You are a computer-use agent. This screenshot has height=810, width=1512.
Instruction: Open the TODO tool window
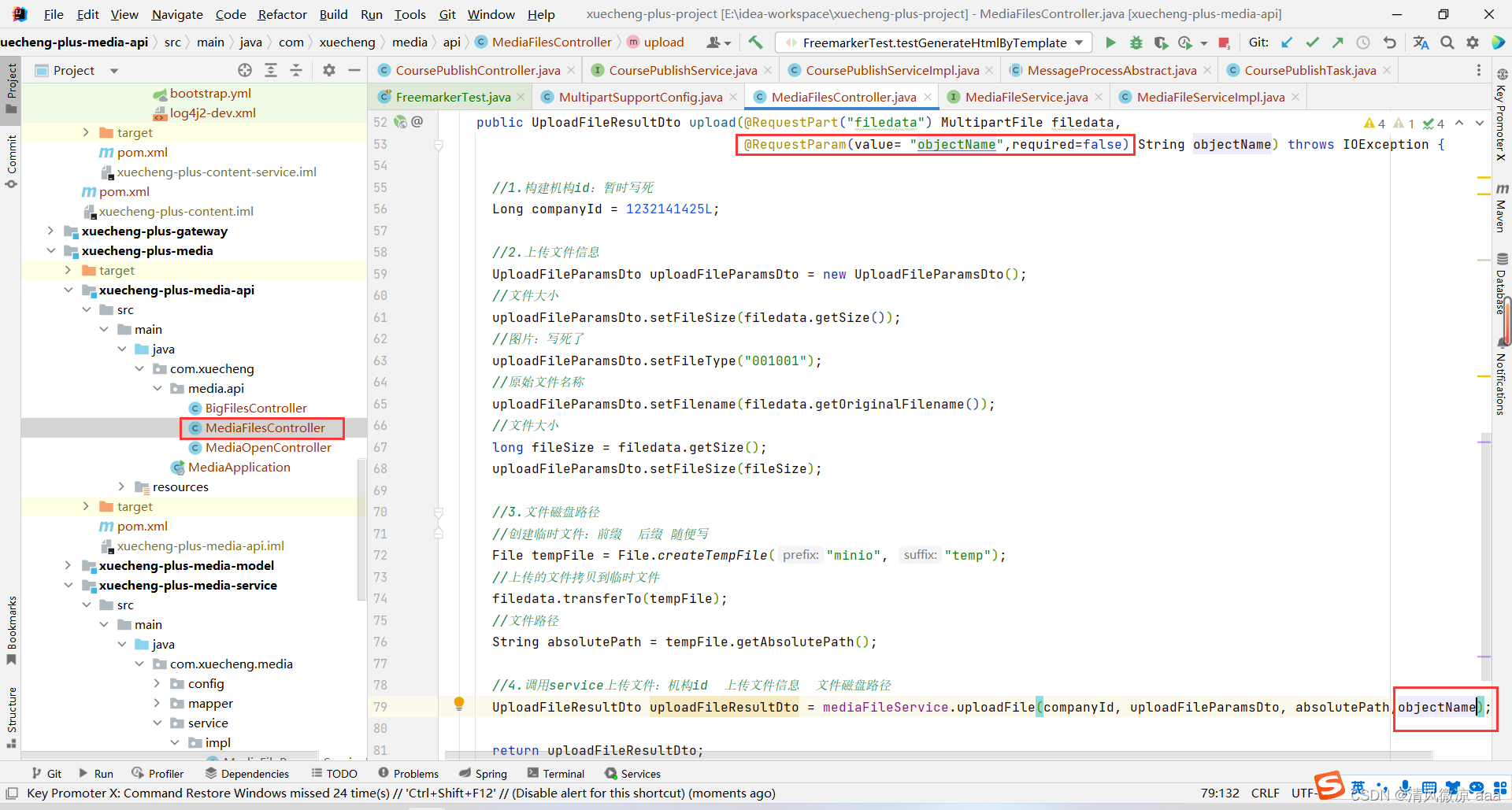pos(335,774)
